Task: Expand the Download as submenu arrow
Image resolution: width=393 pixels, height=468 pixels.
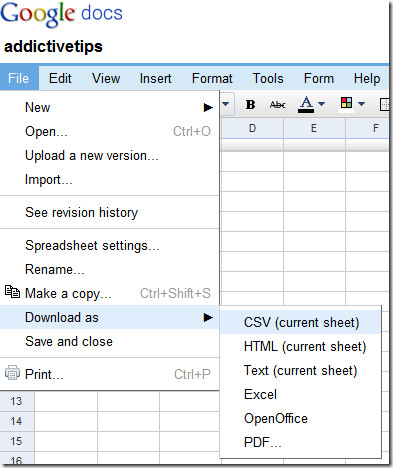Action: click(208, 317)
